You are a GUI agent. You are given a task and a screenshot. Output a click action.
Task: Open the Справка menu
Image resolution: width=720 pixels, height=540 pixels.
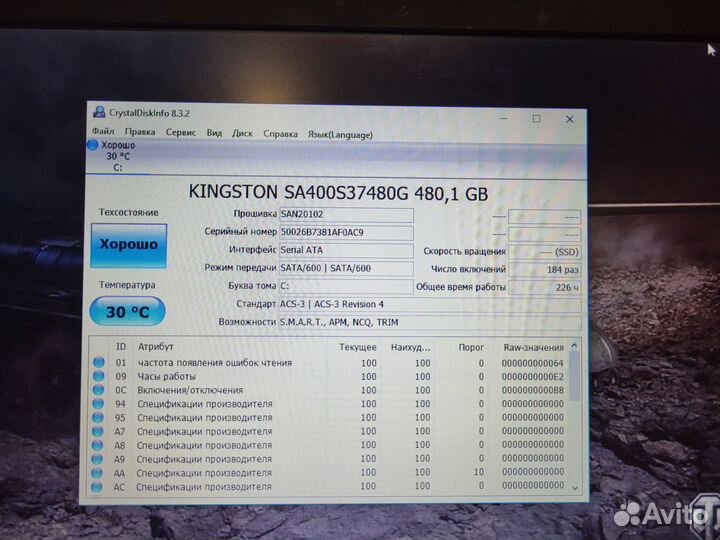coord(280,134)
